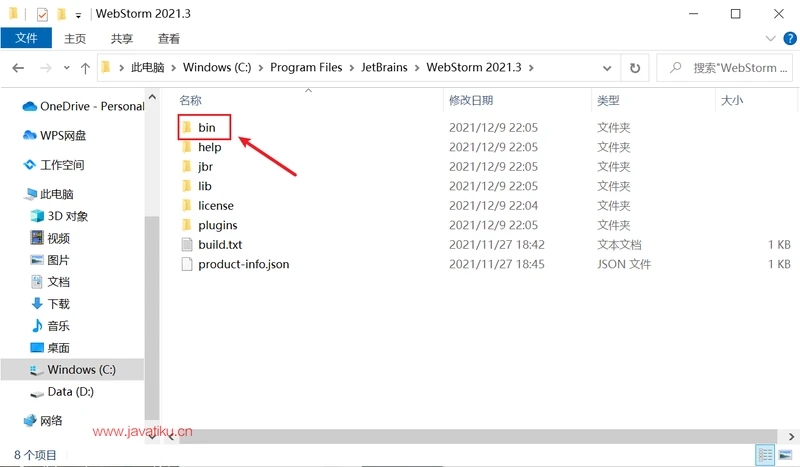Expand the ribbon chevron
This screenshot has width=800, height=467.
(x=770, y=38)
